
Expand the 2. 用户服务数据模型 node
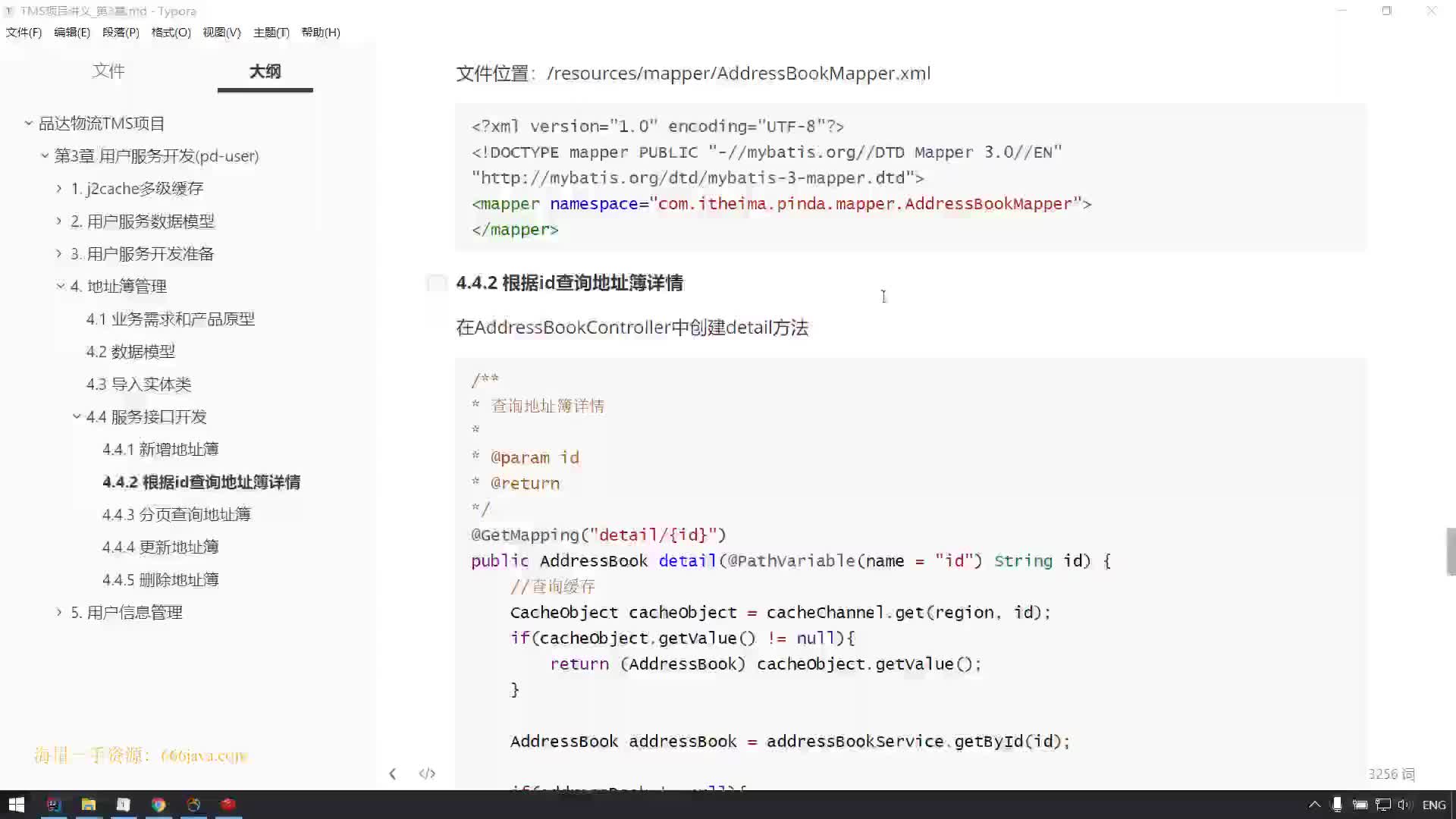(59, 221)
